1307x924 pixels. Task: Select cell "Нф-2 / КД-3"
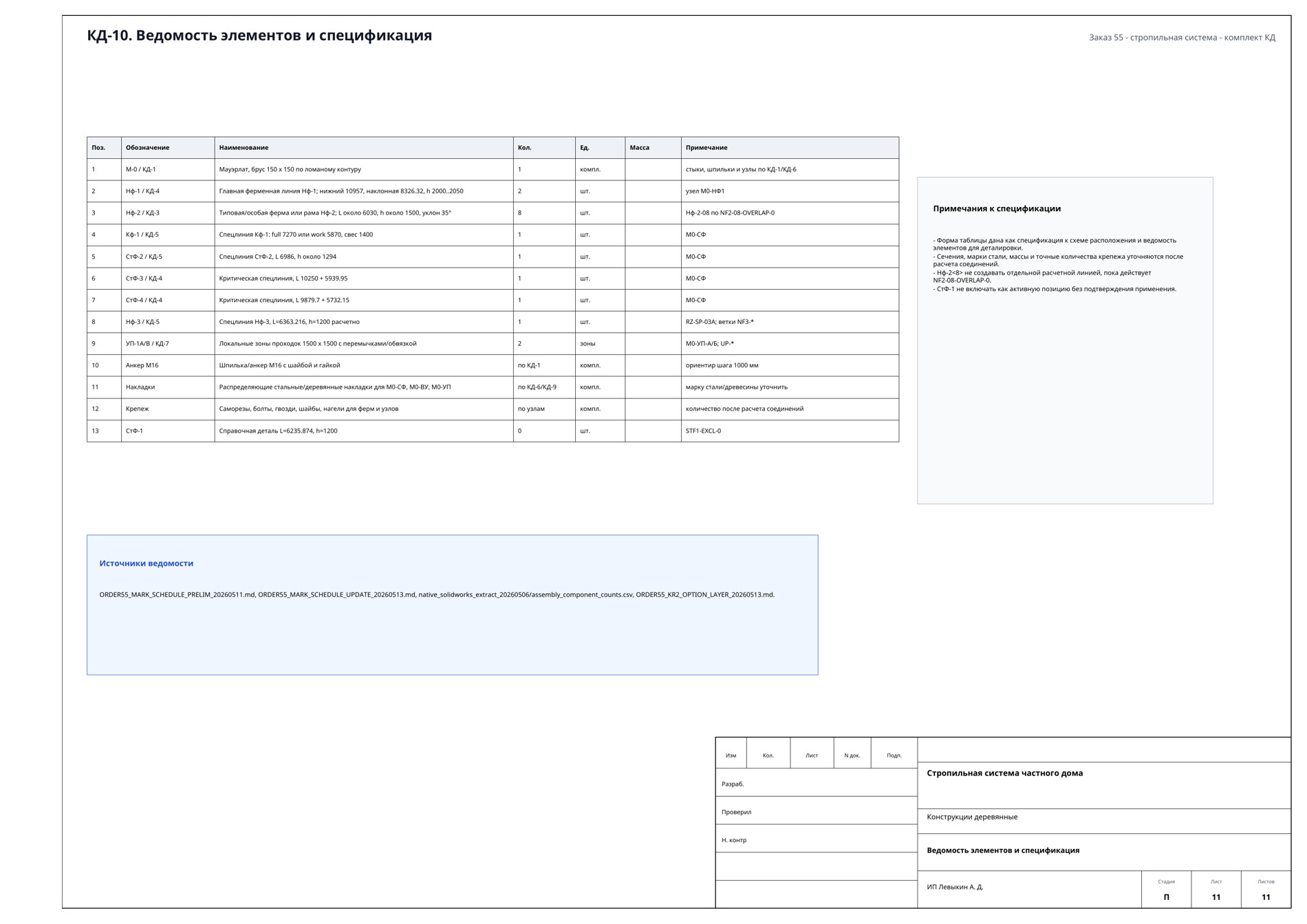168,213
